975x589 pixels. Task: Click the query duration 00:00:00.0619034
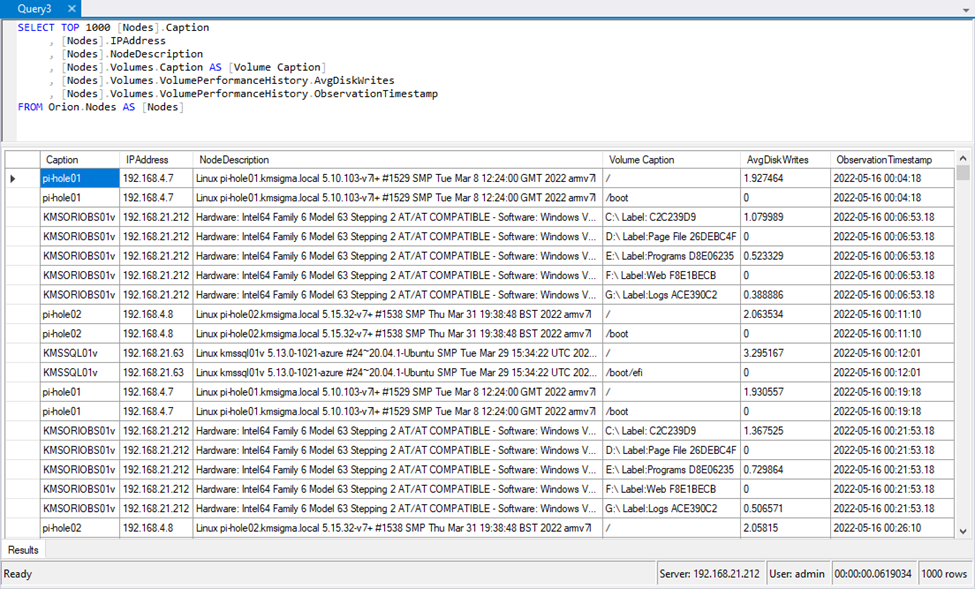coord(873,573)
